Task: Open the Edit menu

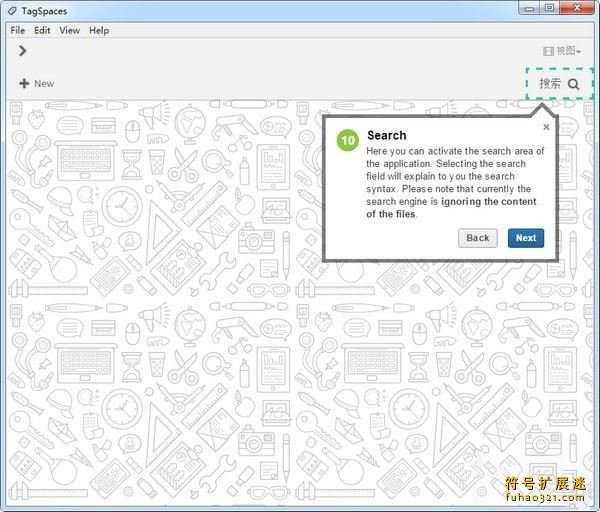Action: click(x=42, y=30)
